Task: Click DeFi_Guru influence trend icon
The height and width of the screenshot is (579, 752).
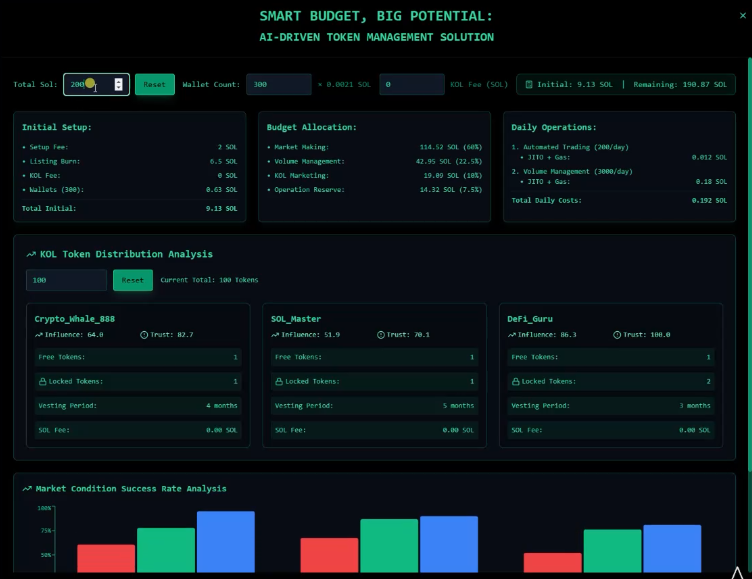Action: (512, 335)
